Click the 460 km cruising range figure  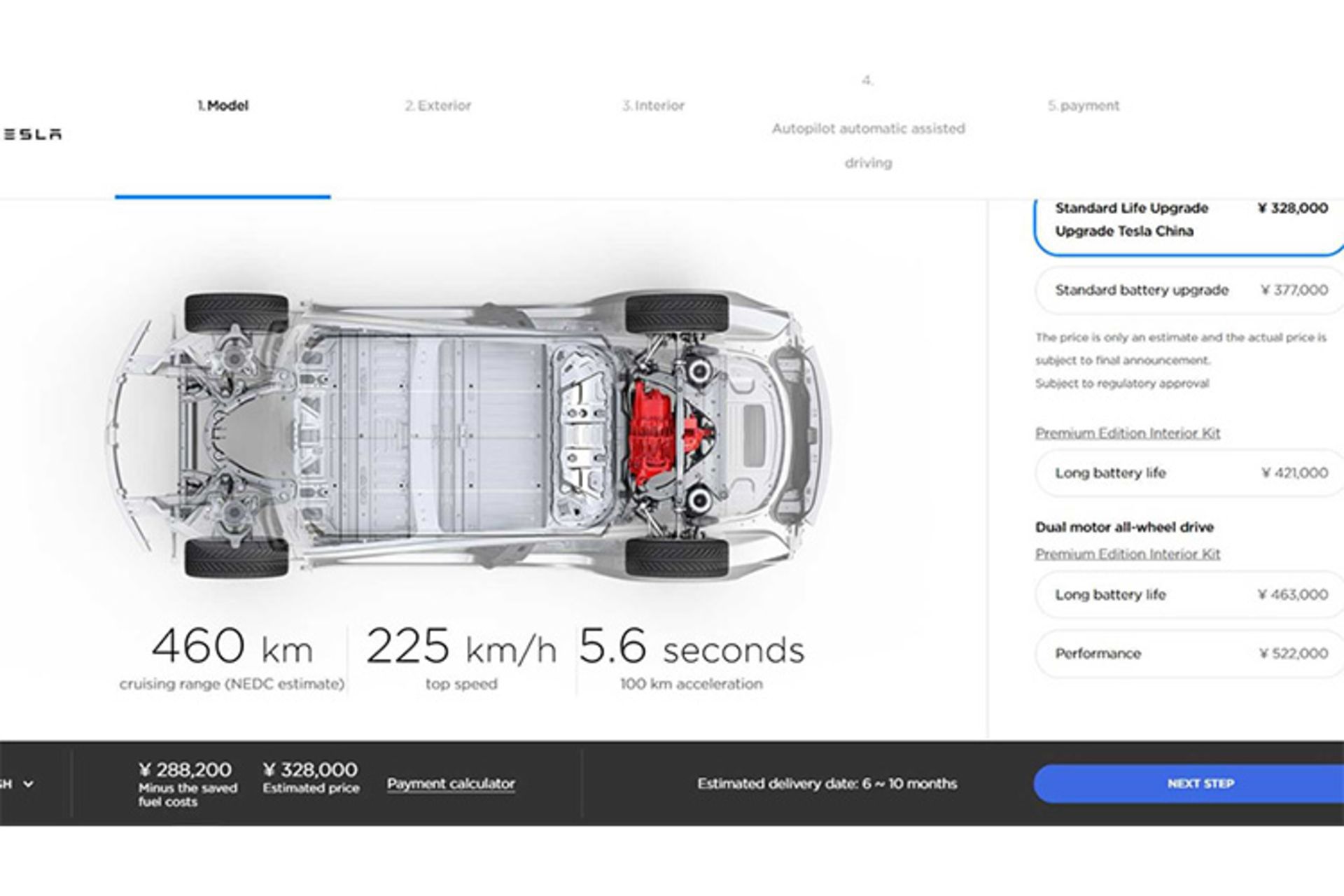tap(232, 647)
